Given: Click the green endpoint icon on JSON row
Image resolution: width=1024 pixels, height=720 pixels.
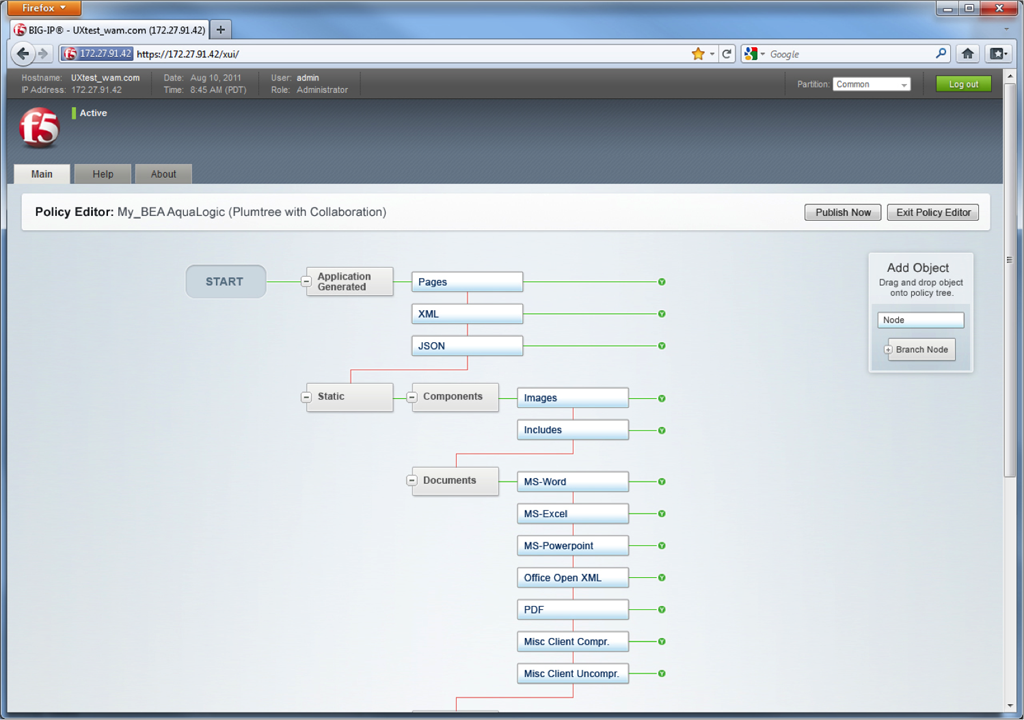Looking at the screenshot, I should pos(662,346).
